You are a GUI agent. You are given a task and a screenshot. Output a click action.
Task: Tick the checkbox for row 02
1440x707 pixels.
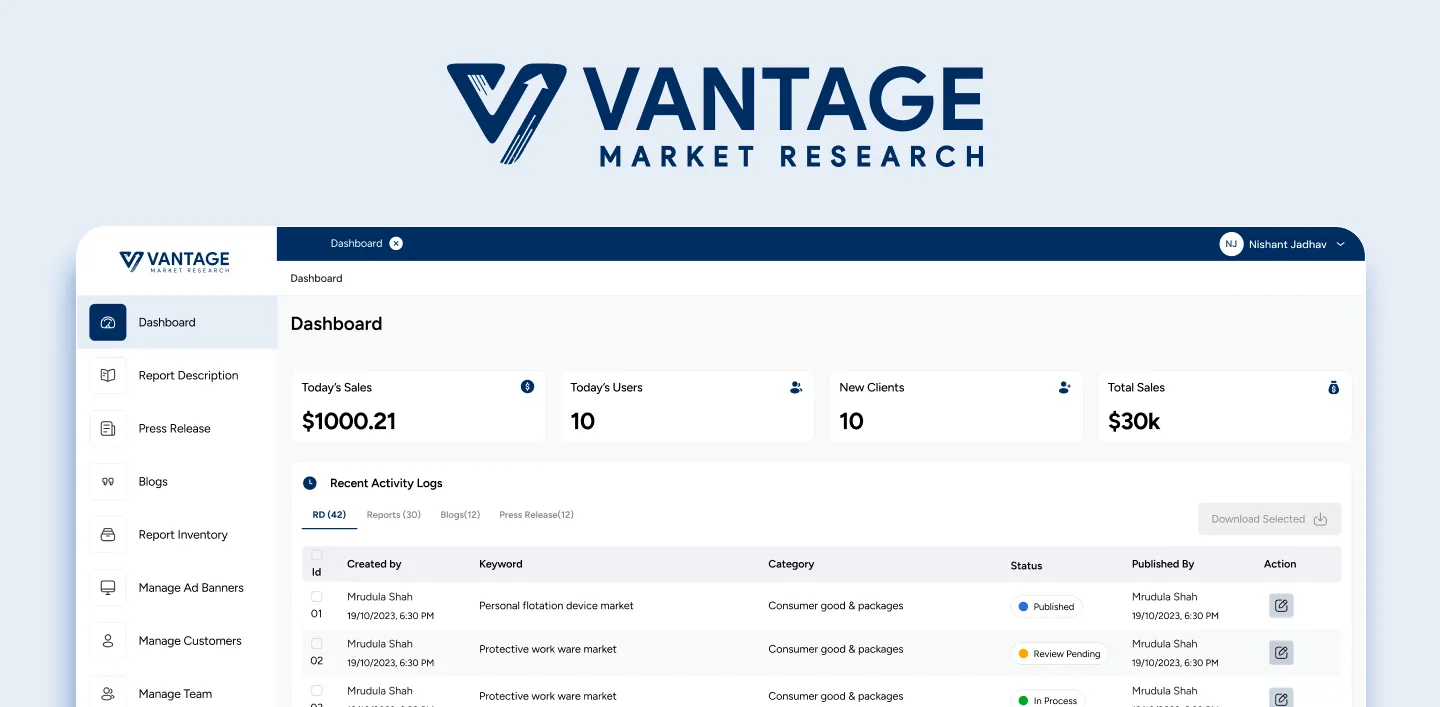(317, 643)
